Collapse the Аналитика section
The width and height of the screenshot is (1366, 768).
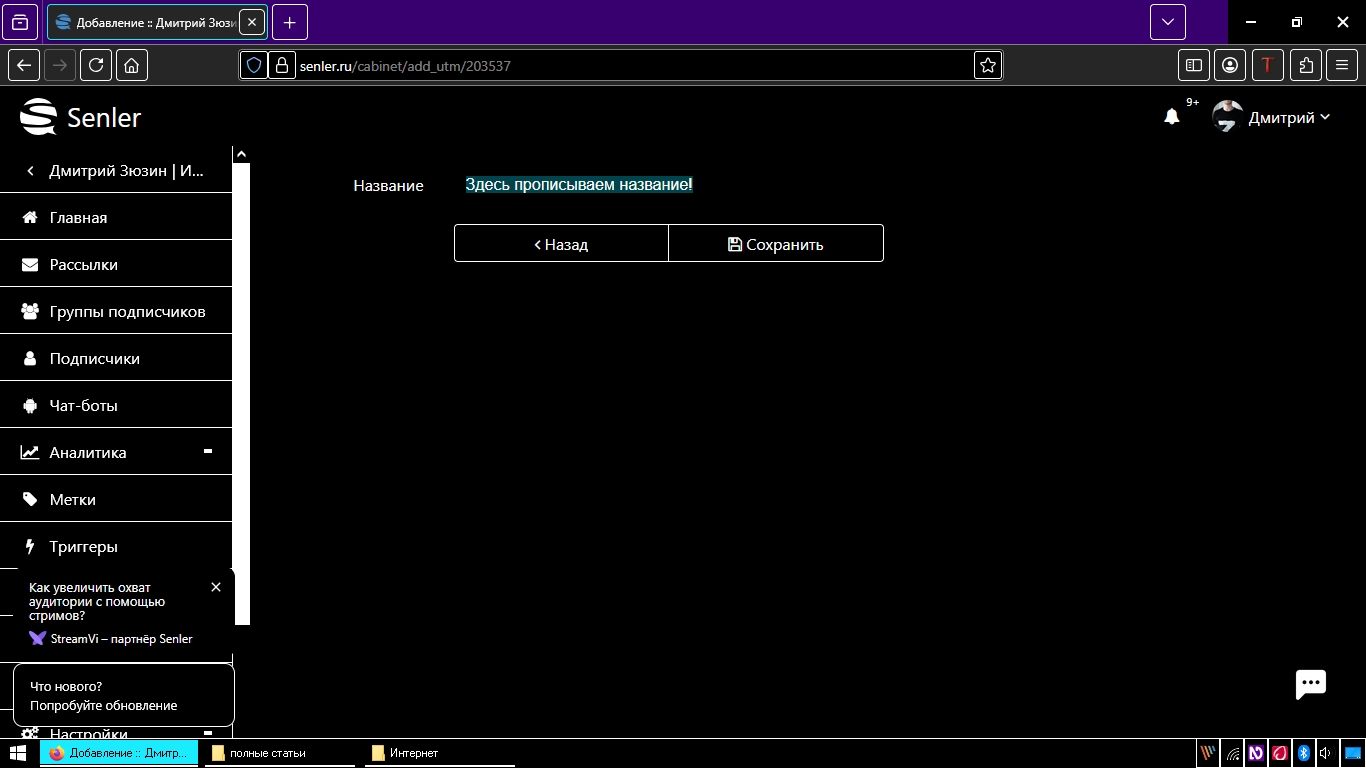point(208,452)
